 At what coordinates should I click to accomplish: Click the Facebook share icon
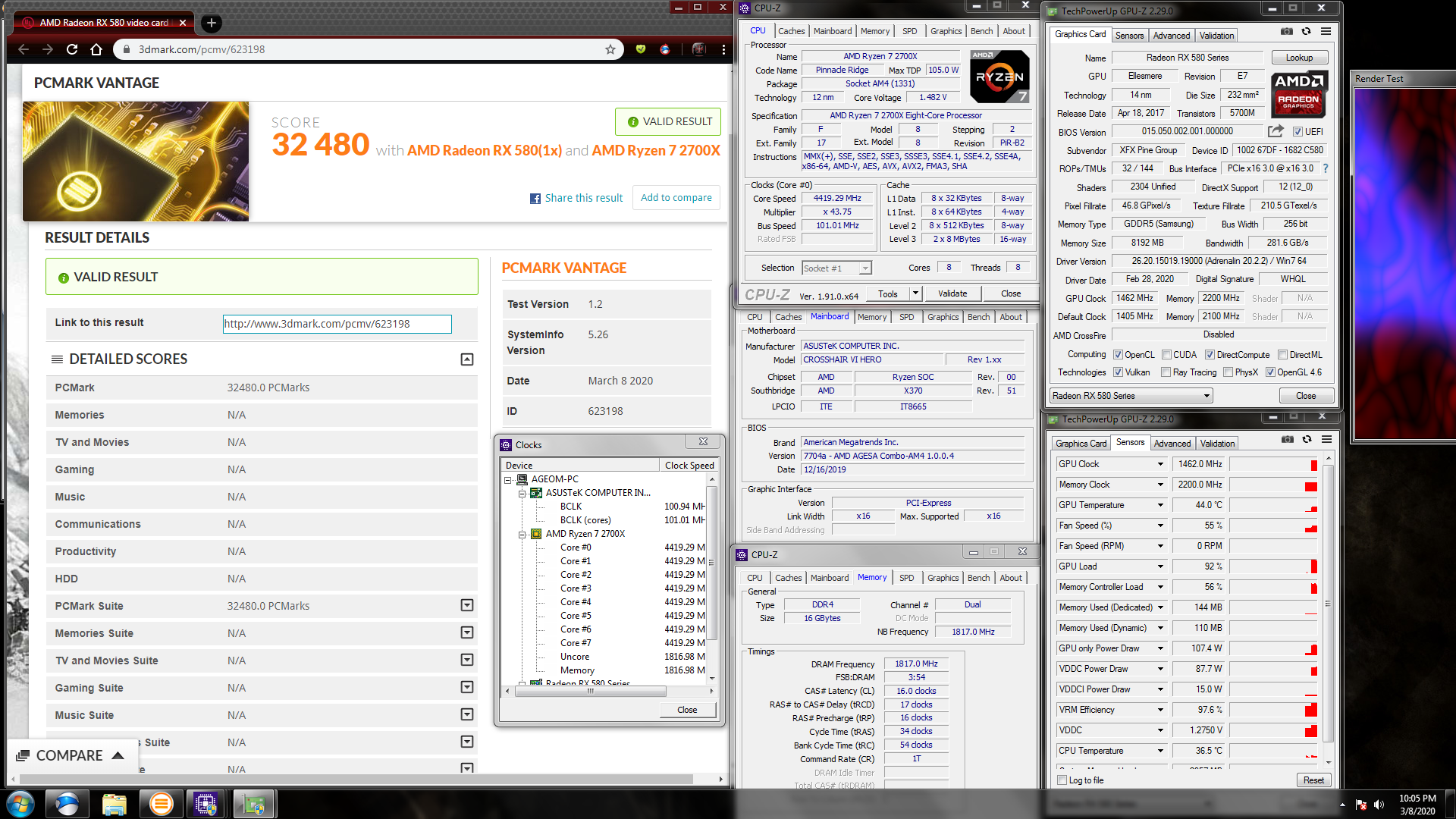tap(535, 199)
